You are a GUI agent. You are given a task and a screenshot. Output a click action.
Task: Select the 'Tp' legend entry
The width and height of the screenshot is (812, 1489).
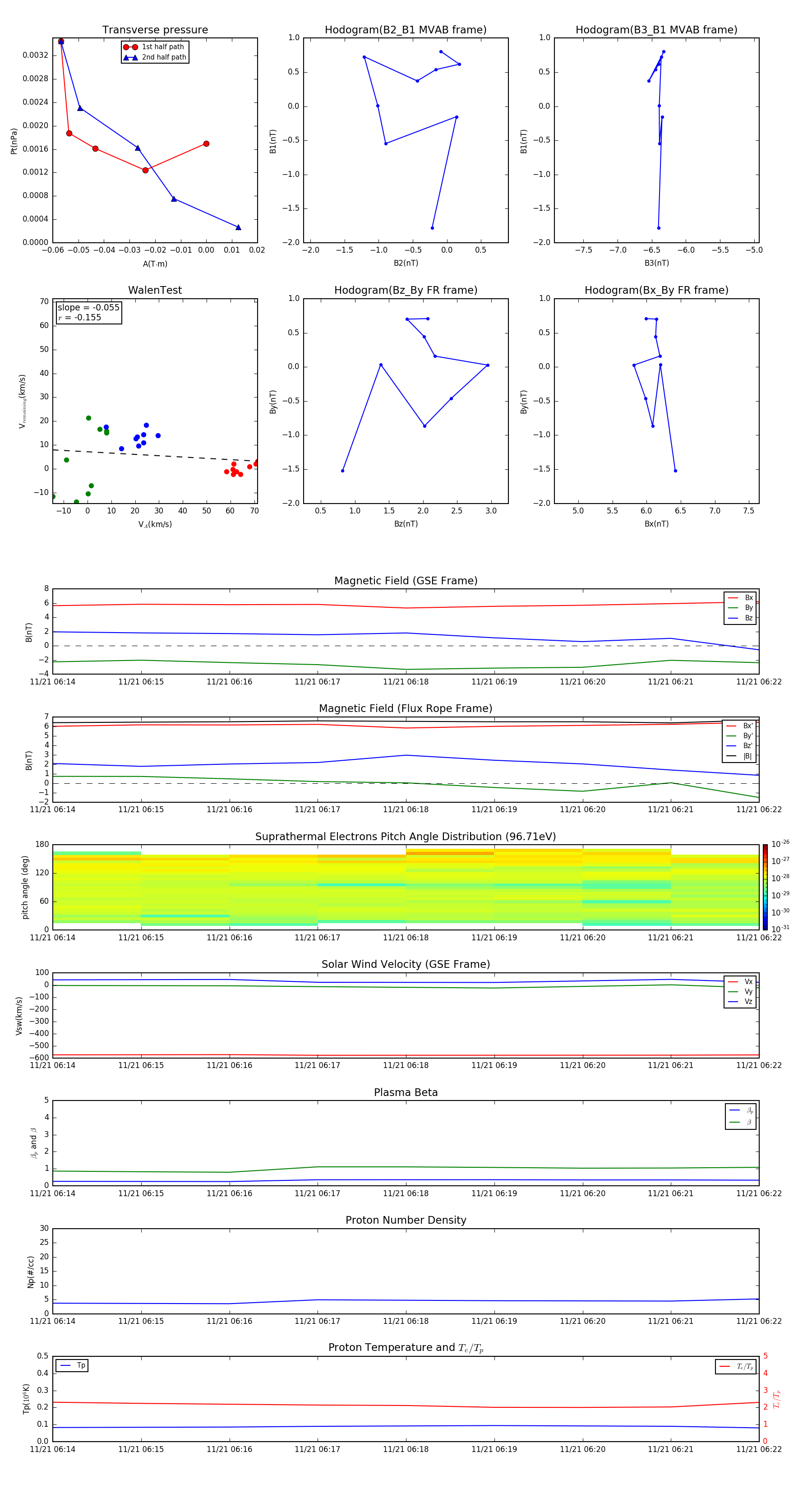click(72, 1366)
